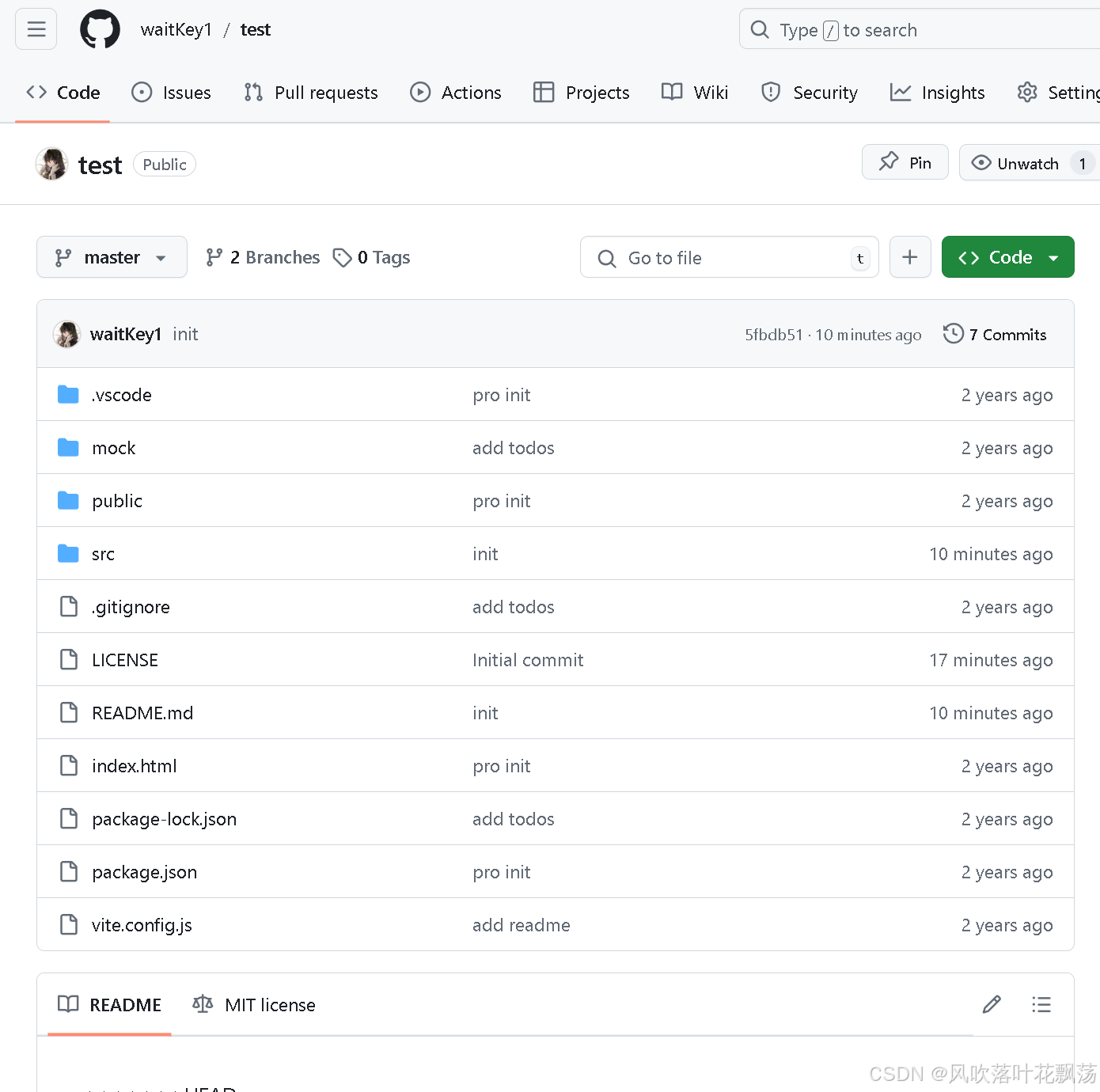Viewport: 1100px width, 1092px height.
Task: Click waitKey1 author name in commit bar
Action: [x=126, y=334]
